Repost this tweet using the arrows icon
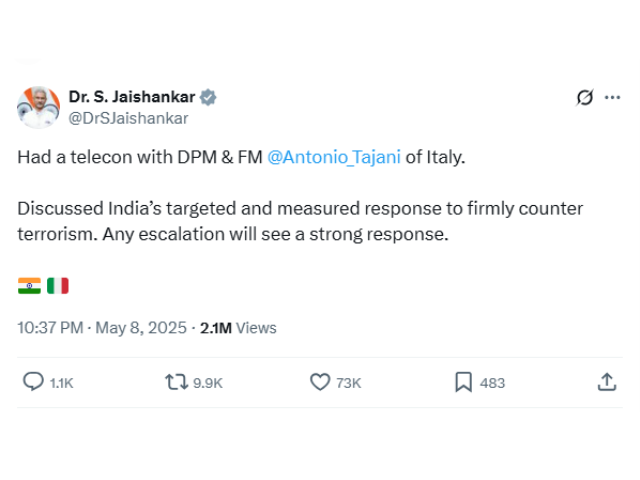Screen dimensions: 640x480 pyautogui.click(x=176, y=382)
